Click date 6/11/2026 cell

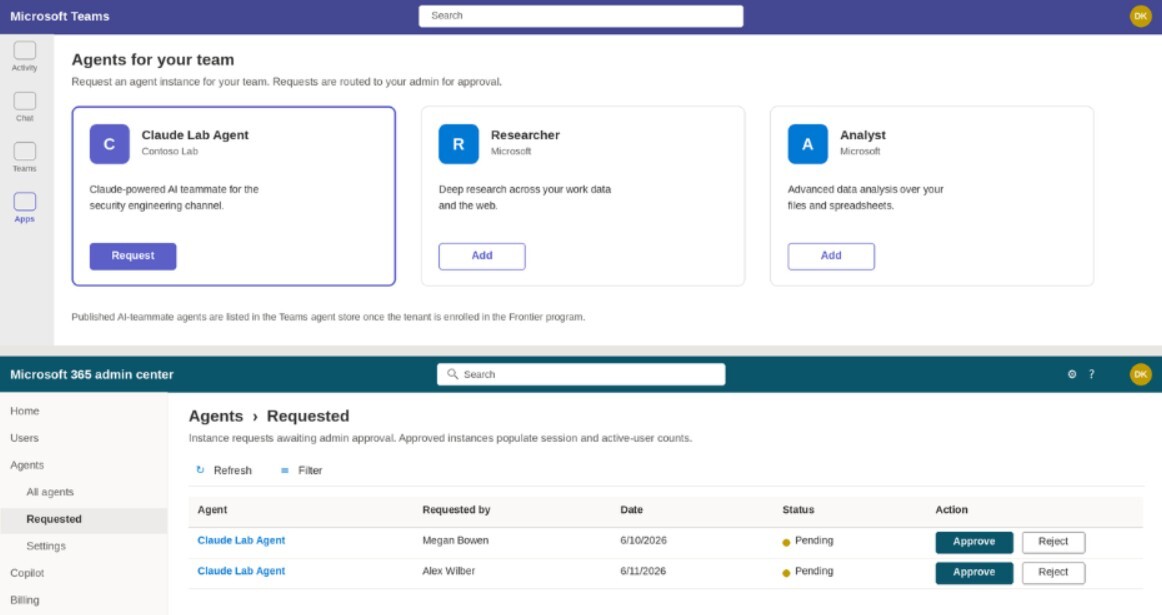pyautogui.click(x=643, y=571)
